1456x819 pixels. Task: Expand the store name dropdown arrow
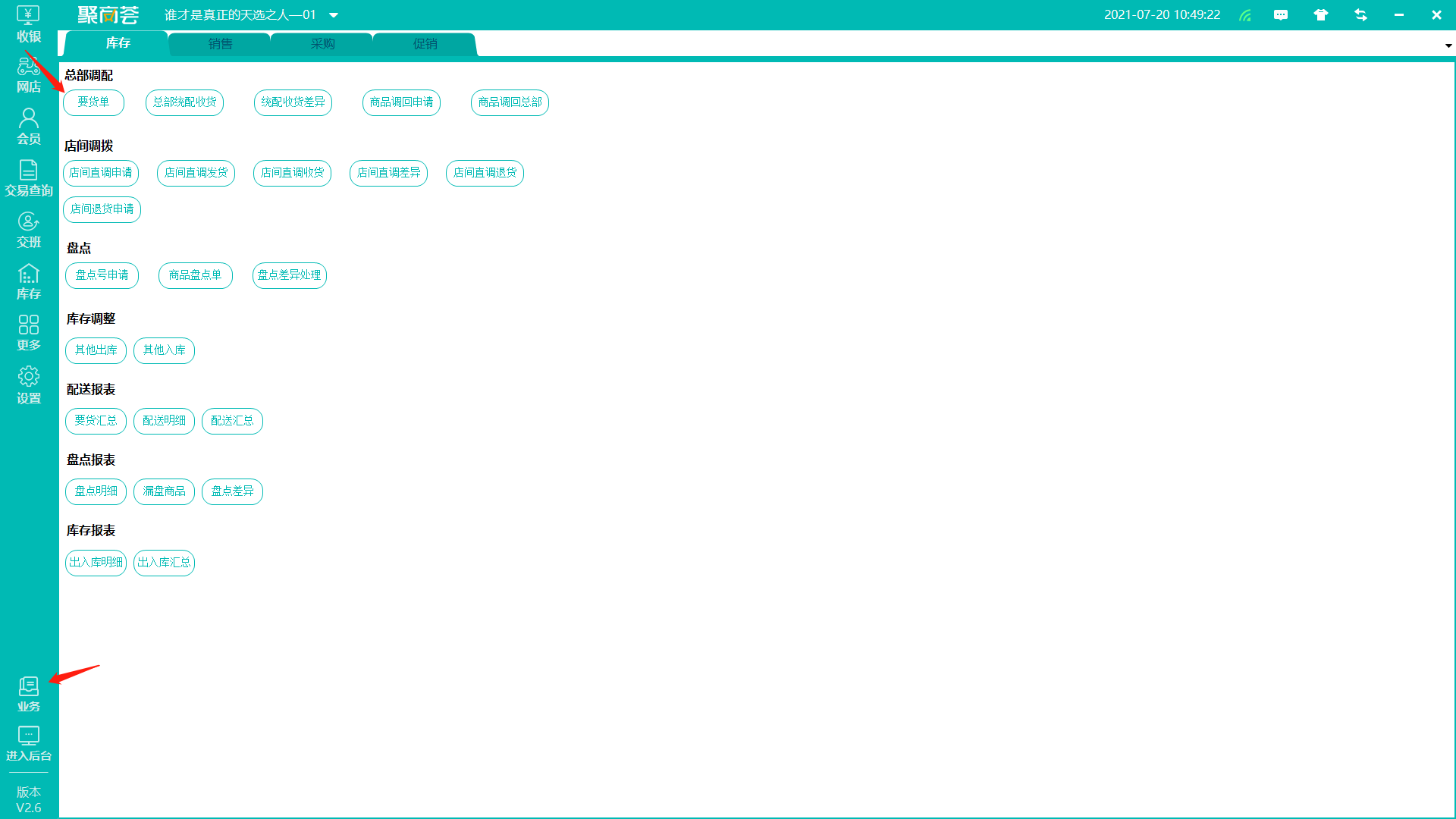pos(334,15)
